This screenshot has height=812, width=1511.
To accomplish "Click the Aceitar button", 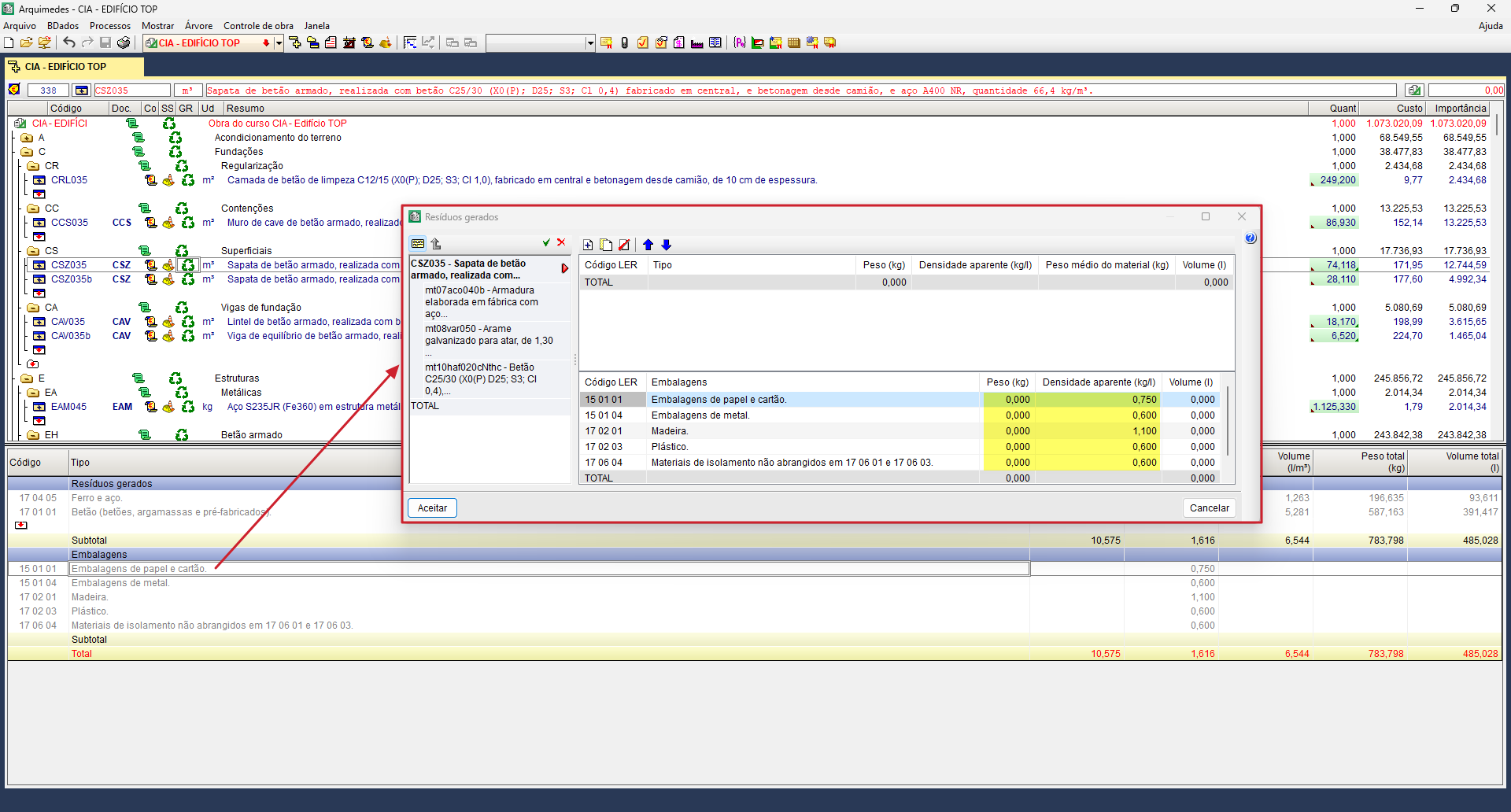I will (x=432, y=508).
